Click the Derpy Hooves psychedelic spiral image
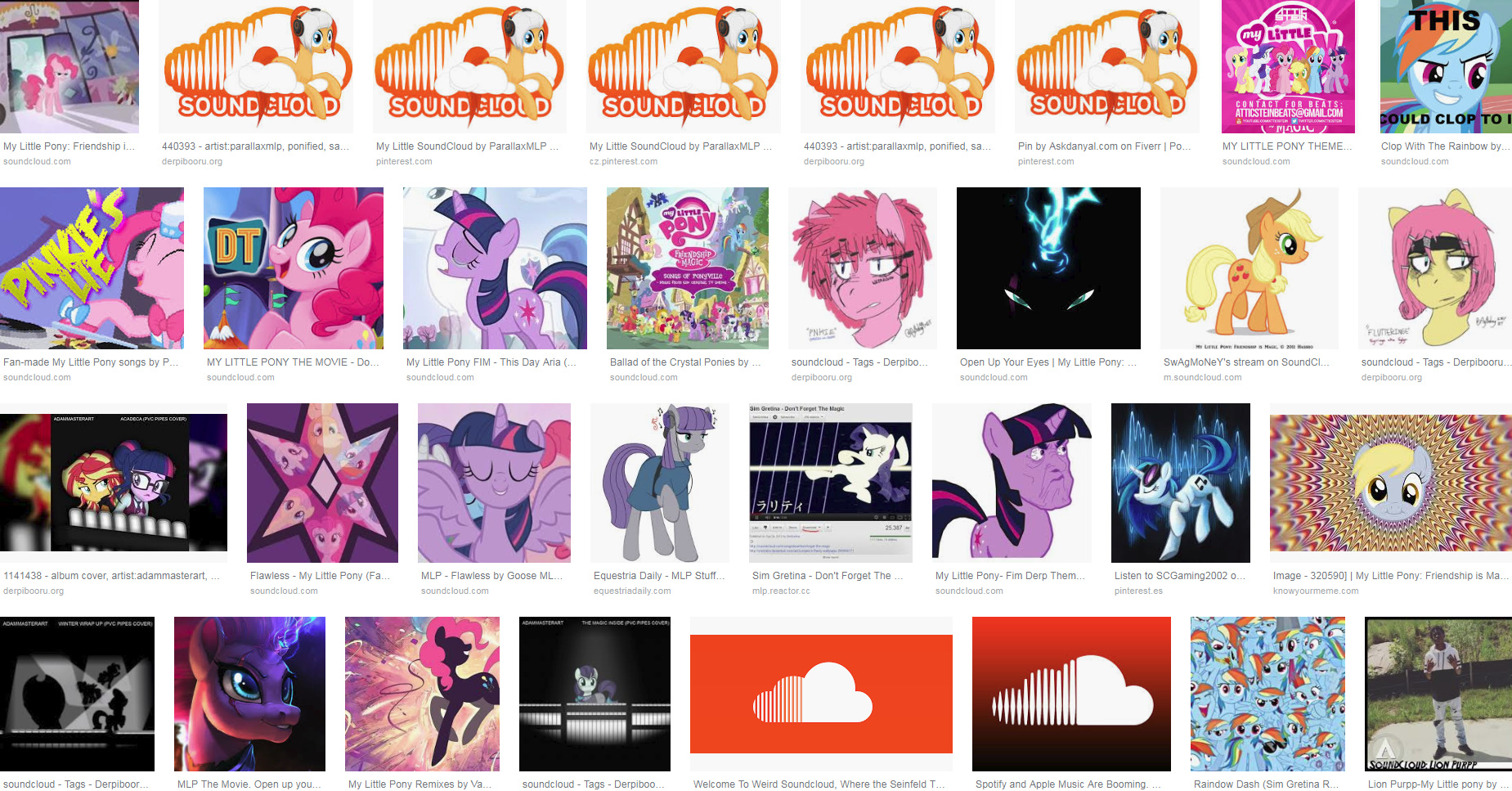The width and height of the screenshot is (1512, 791). click(x=1391, y=483)
